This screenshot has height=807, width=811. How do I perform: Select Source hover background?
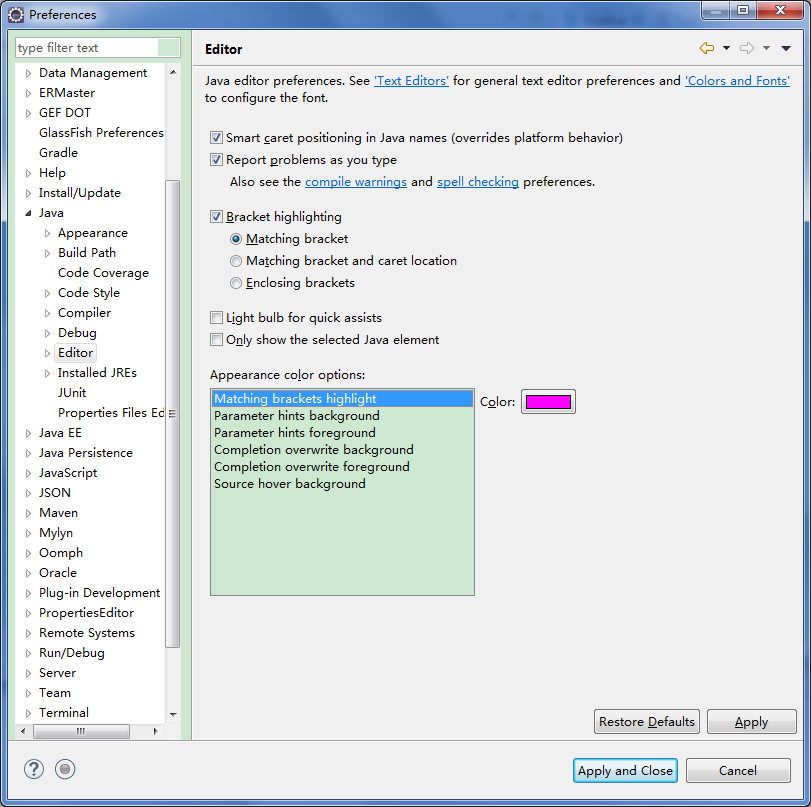point(342,484)
